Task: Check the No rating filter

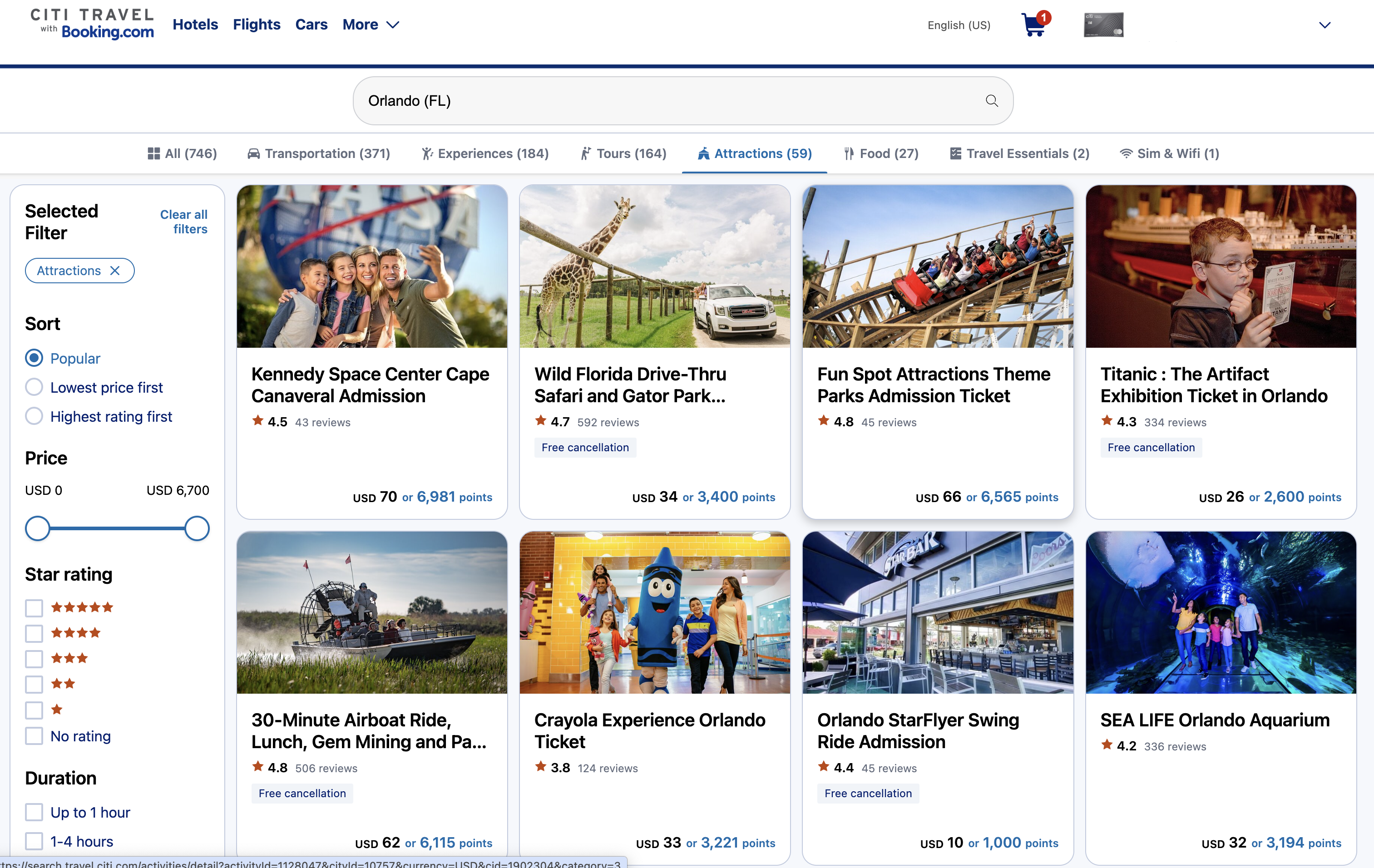Action: tap(34, 736)
